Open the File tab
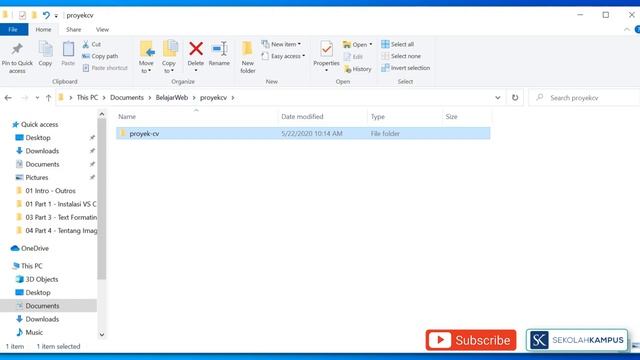 point(13,29)
